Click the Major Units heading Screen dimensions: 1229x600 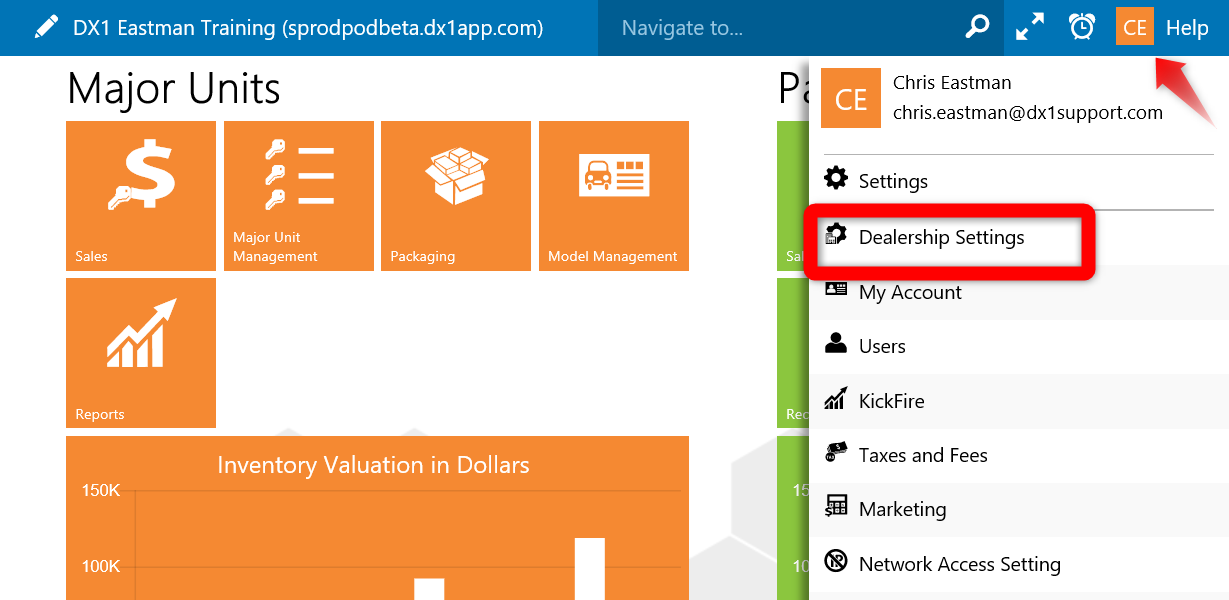point(174,89)
